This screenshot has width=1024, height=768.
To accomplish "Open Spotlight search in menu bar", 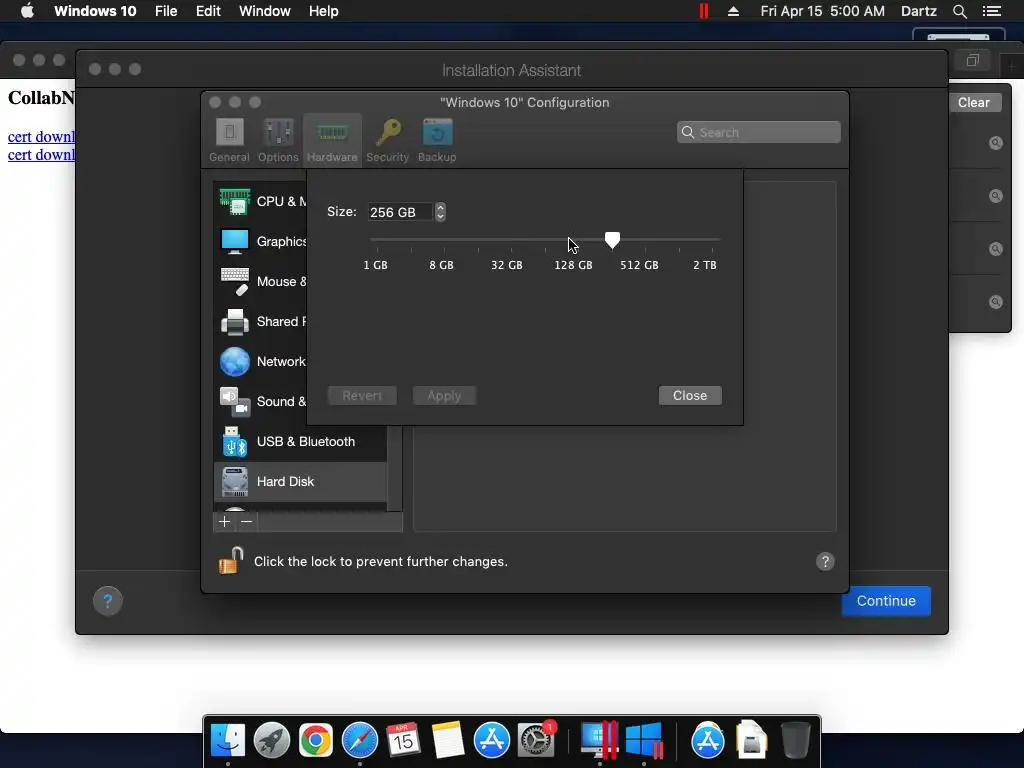I will [x=959, y=11].
